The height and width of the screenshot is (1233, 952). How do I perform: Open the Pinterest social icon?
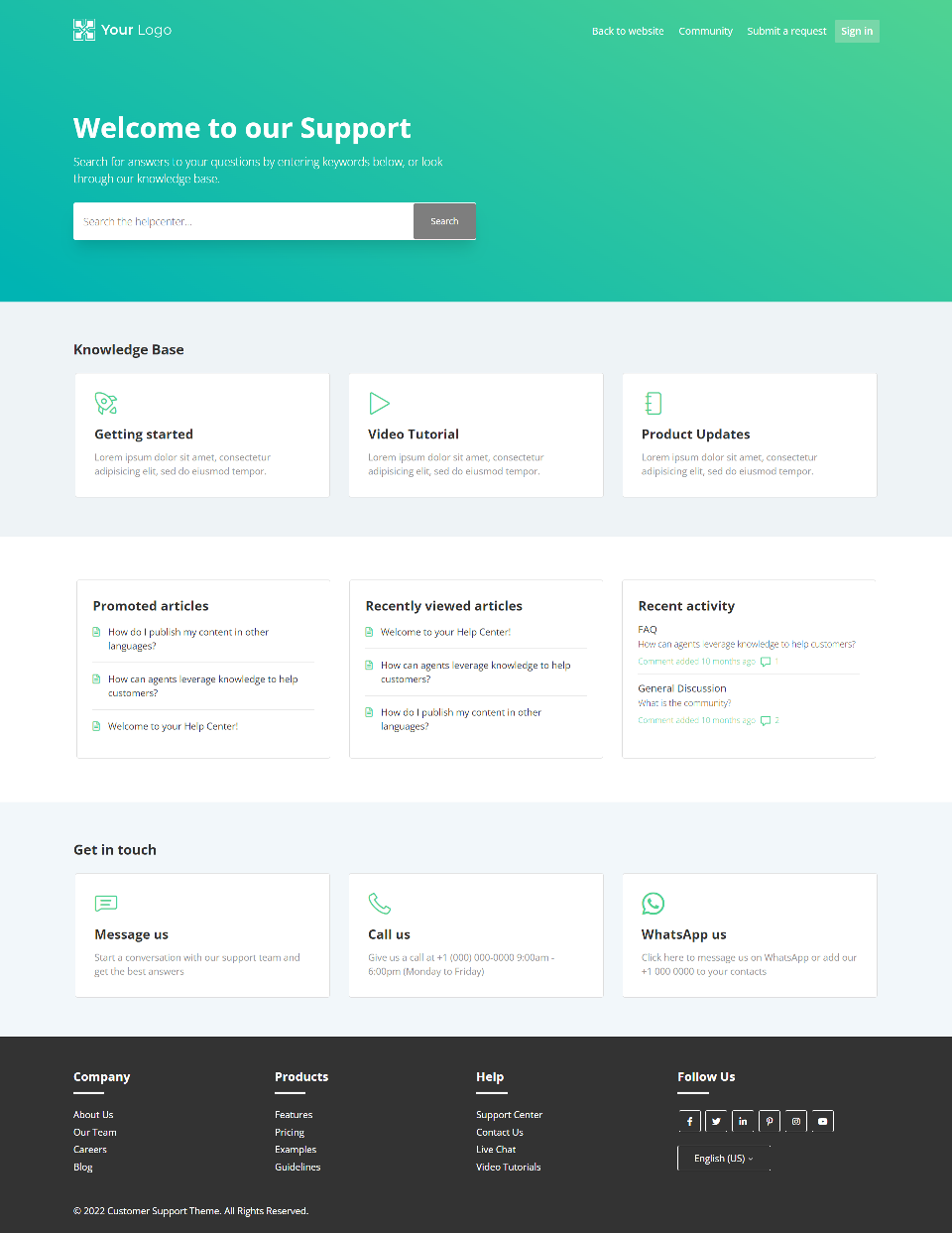click(x=770, y=1121)
